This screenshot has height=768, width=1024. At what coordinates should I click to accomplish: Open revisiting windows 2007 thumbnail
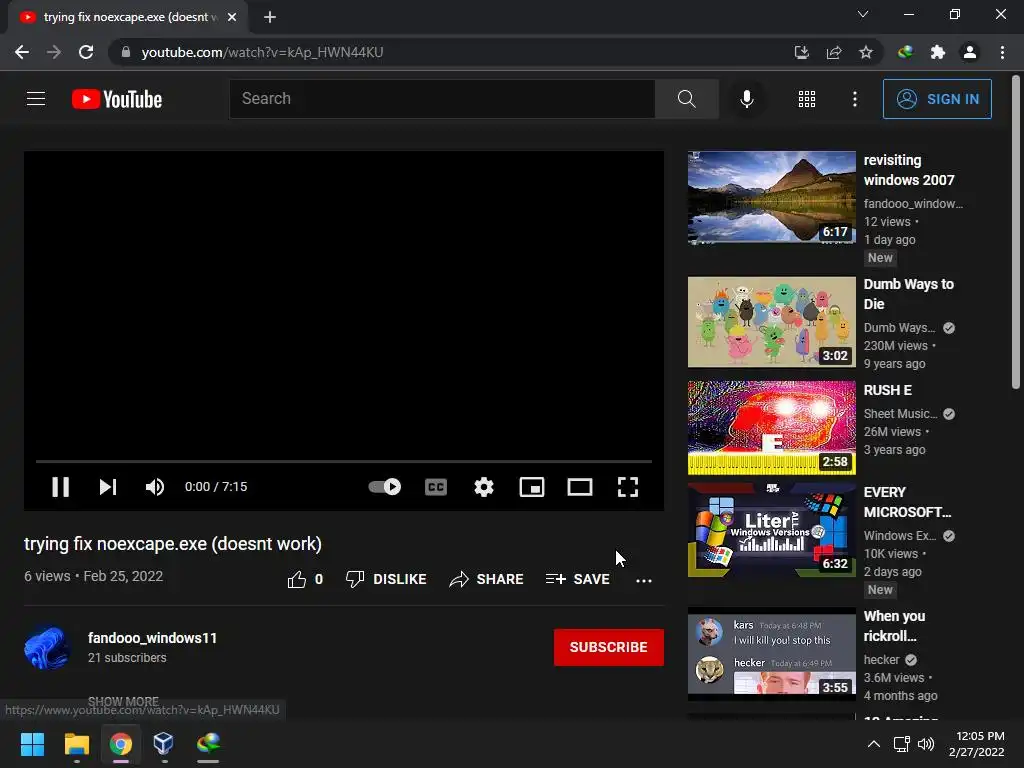click(x=771, y=198)
